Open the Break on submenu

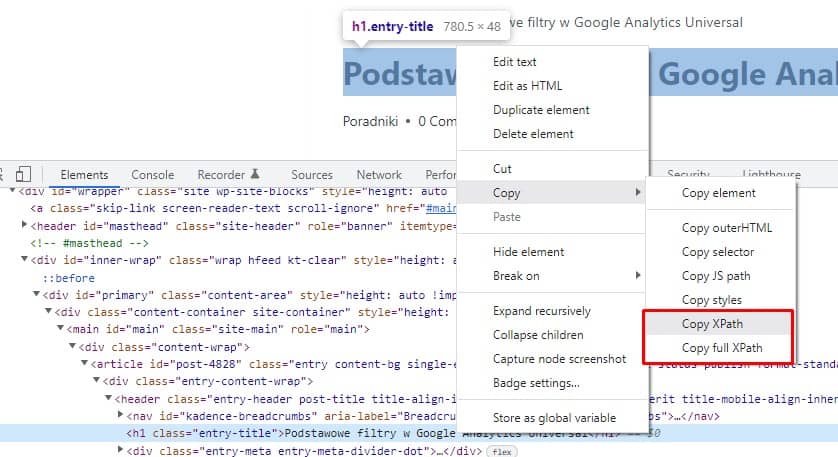(x=516, y=276)
